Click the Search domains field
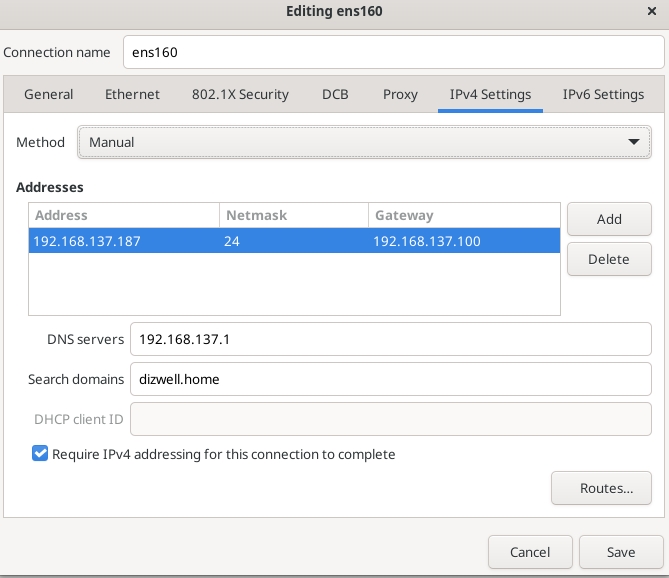669x578 pixels. click(391, 379)
